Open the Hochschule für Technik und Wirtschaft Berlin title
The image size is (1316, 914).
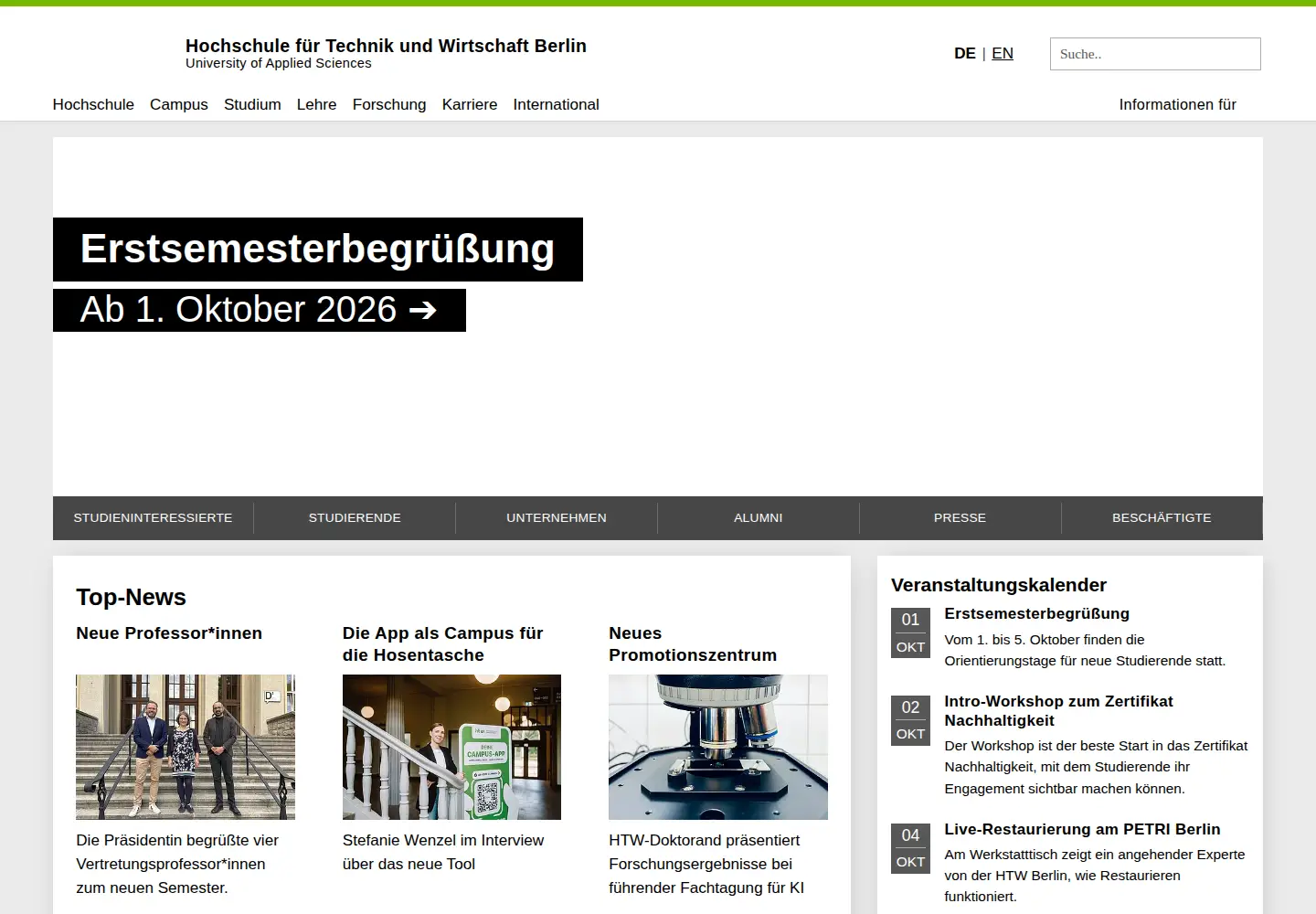[386, 46]
